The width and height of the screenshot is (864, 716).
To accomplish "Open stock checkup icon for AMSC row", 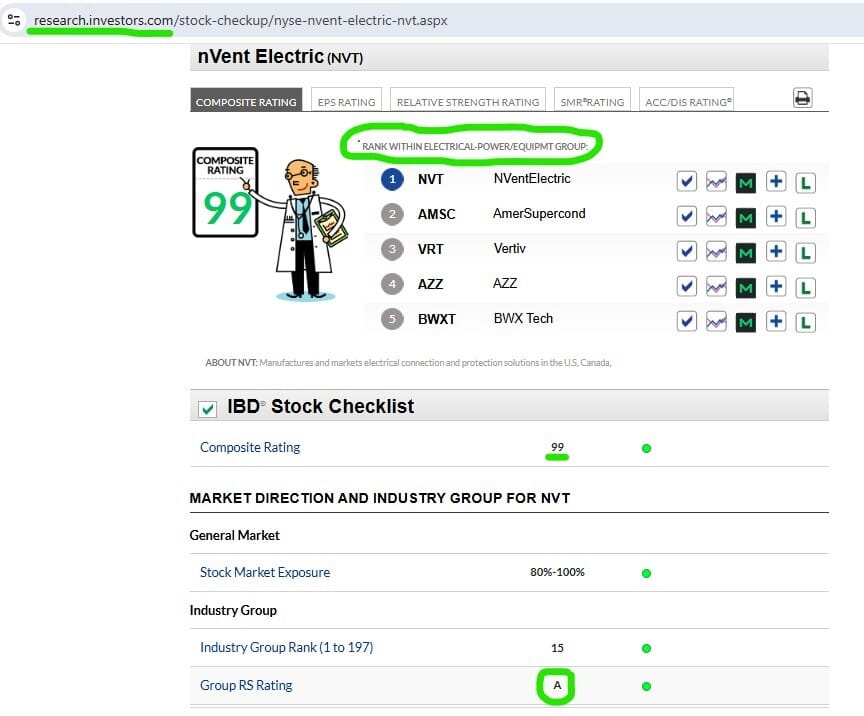I will pos(687,216).
